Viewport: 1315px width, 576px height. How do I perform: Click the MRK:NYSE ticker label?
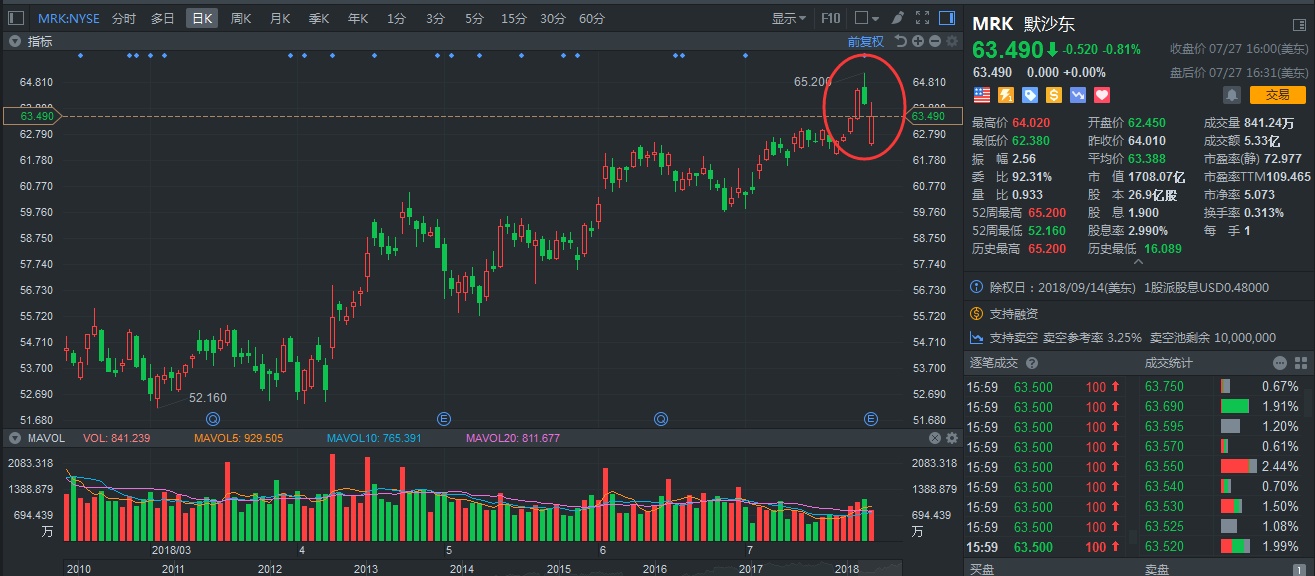69,18
